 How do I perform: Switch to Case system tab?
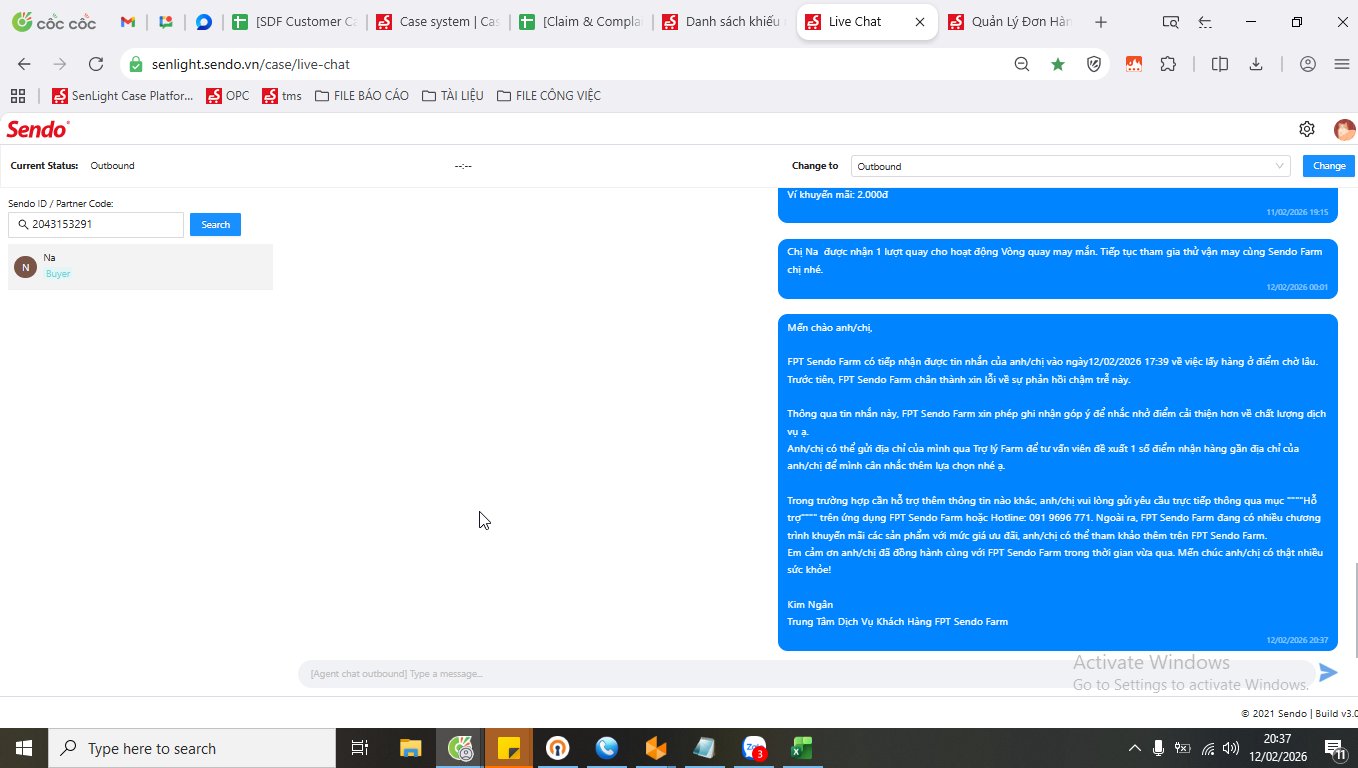(x=436, y=22)
